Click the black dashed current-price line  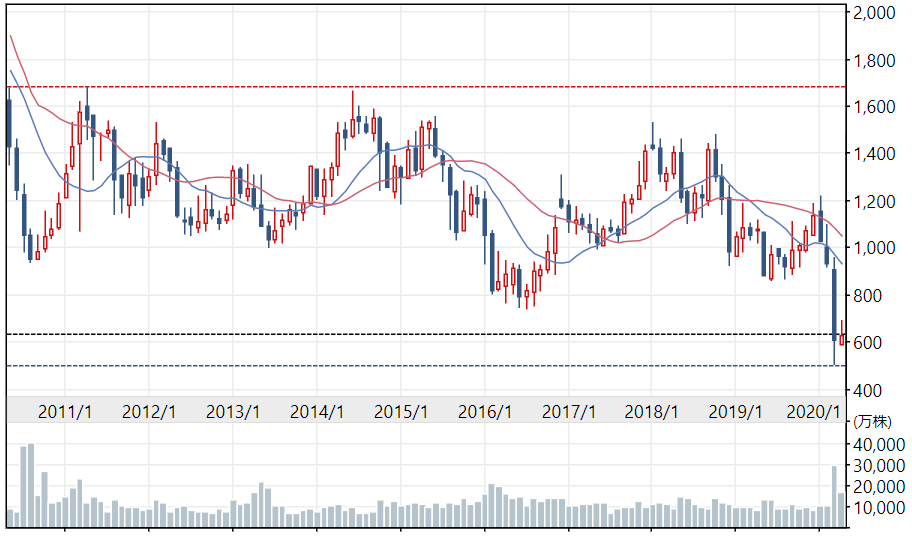[426, 335]
